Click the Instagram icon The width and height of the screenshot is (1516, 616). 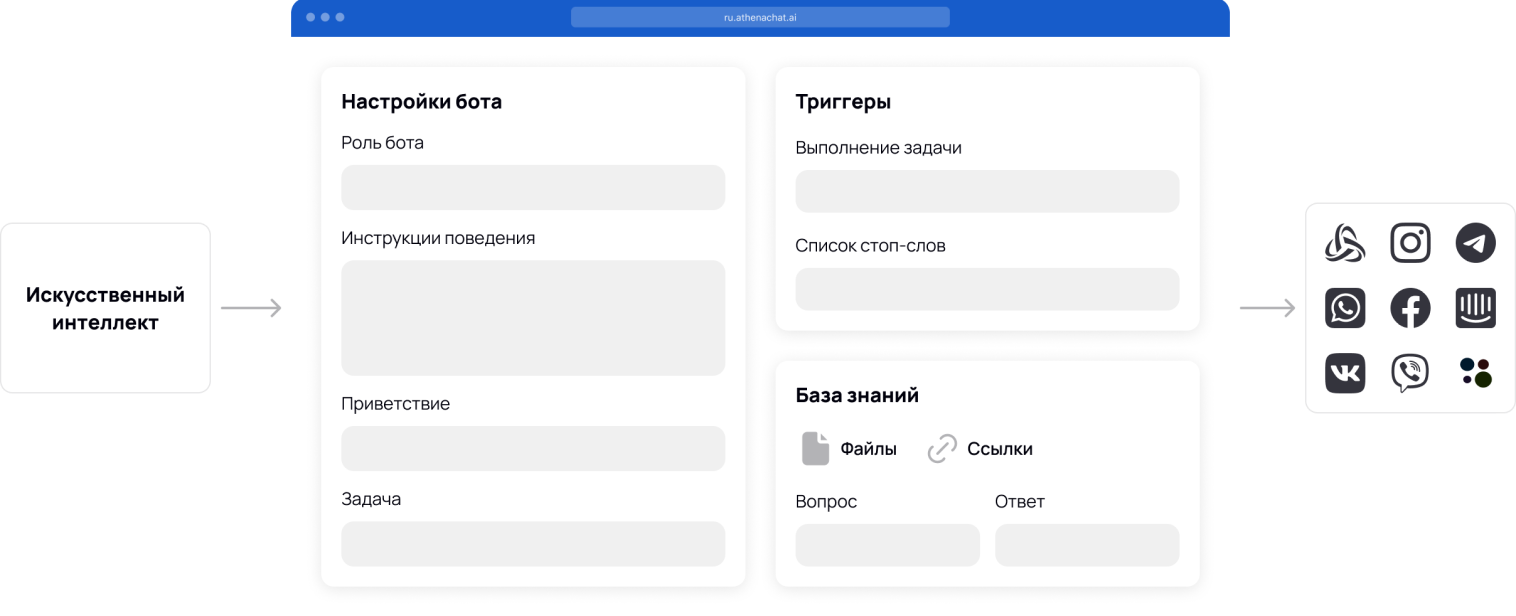point(1410,243)
